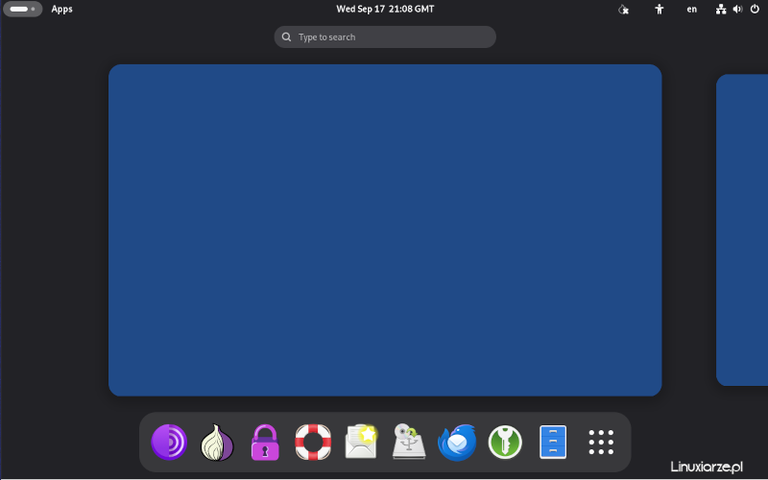
Task: Open the Tor Connection onion icon
Action: coord(217,442)
